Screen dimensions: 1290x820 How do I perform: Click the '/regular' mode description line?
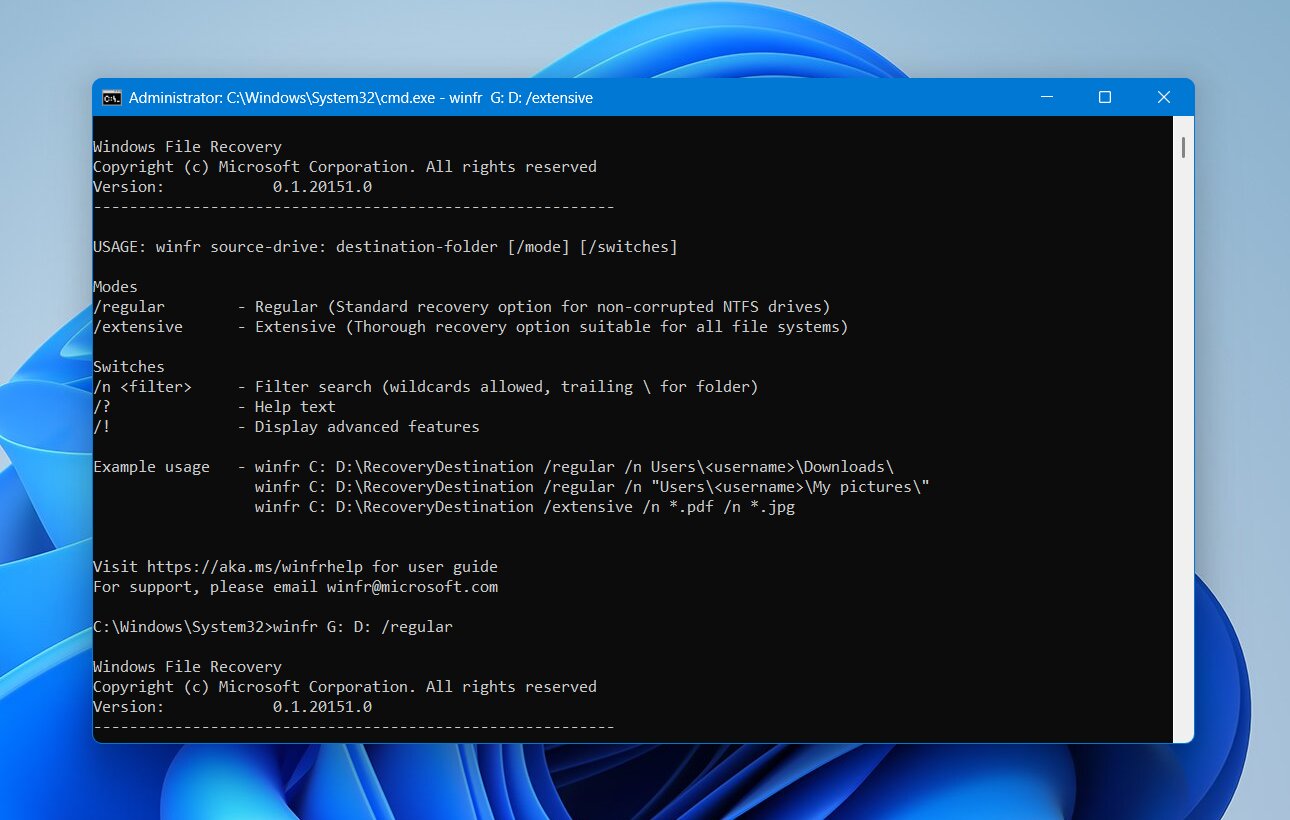coord(462,307)
